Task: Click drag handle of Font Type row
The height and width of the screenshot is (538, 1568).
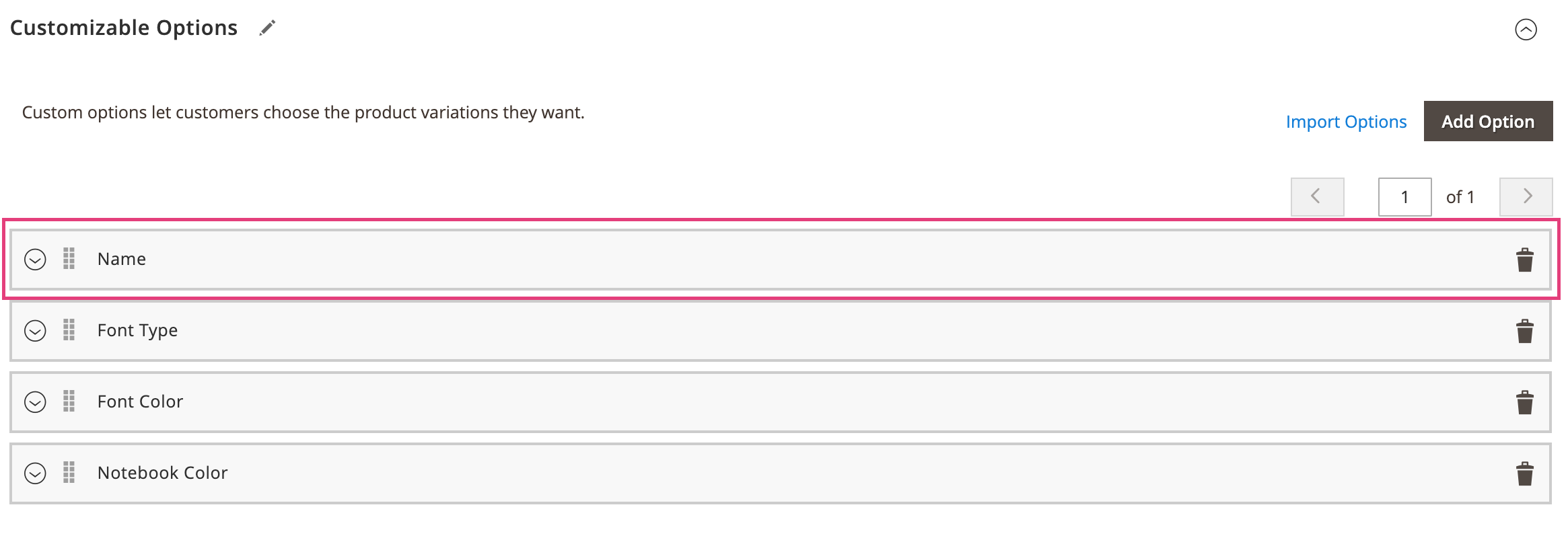Action: pos(69,330)
